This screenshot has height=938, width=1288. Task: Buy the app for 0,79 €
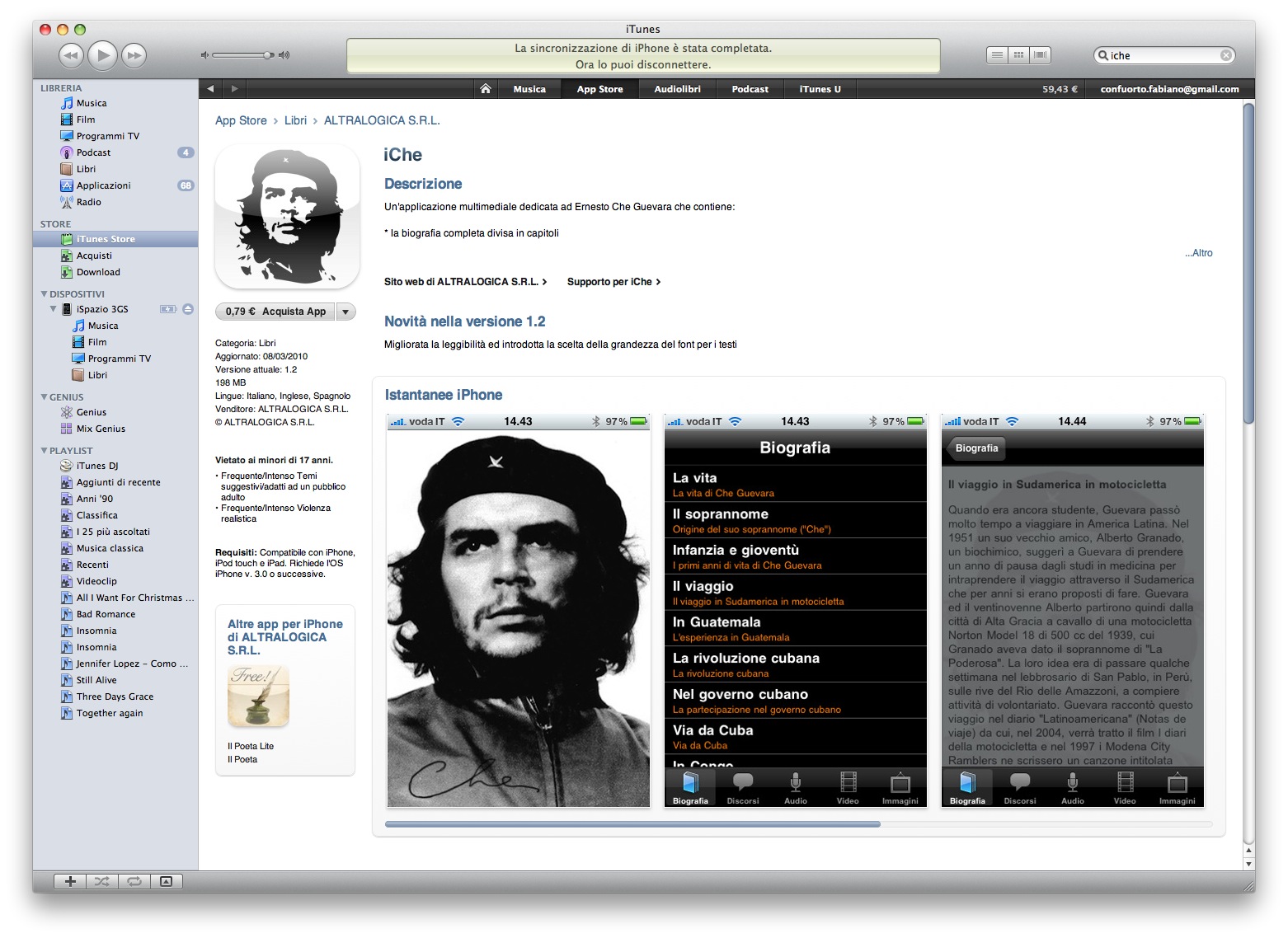point(275,312)
